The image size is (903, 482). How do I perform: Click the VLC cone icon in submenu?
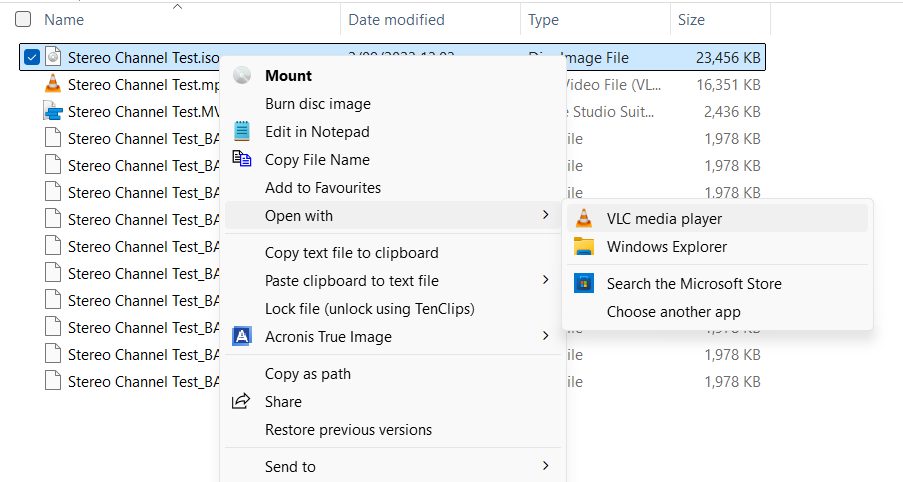point(585,218)
